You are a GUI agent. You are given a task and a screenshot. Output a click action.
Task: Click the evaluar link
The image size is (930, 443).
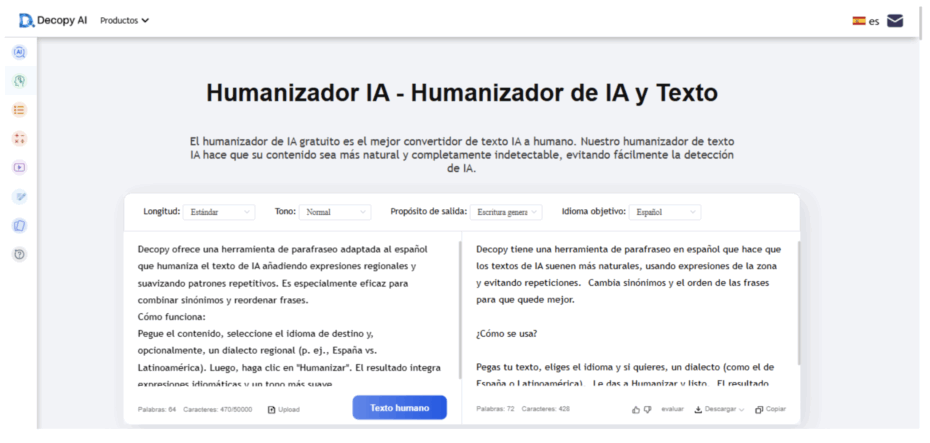(673, 409)
